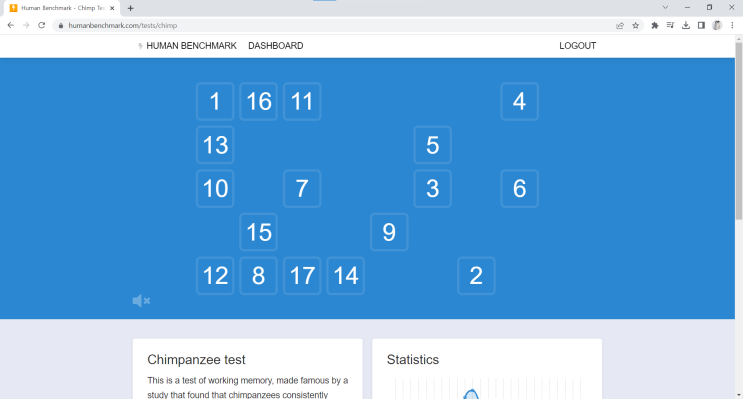Click the lightning bolt logo icon

coord(140,46)
